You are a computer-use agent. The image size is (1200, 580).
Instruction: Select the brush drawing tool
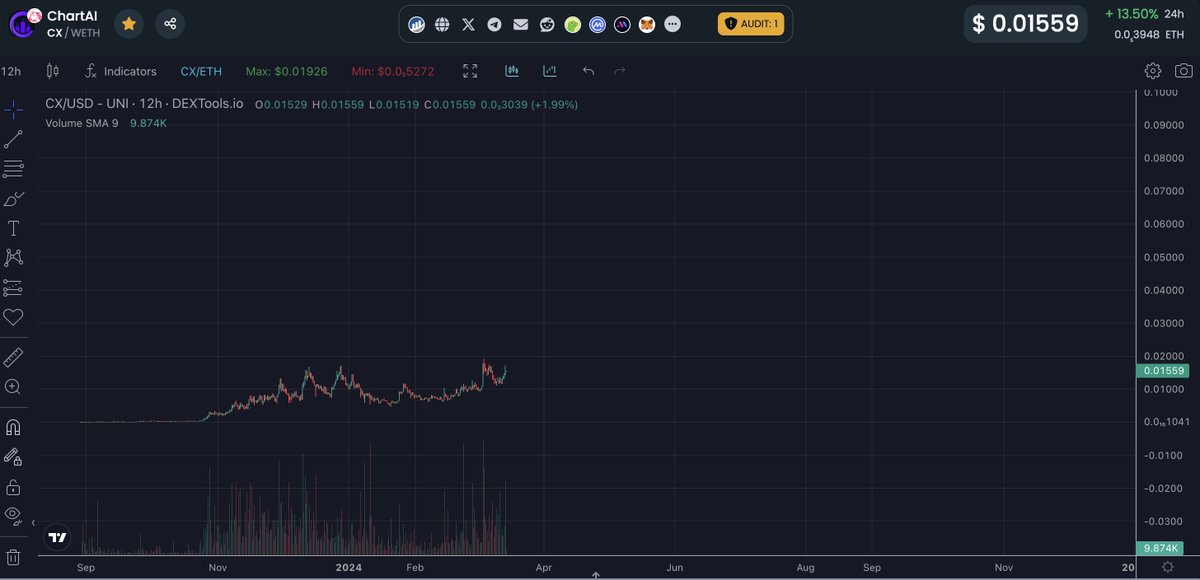point(13,199)
